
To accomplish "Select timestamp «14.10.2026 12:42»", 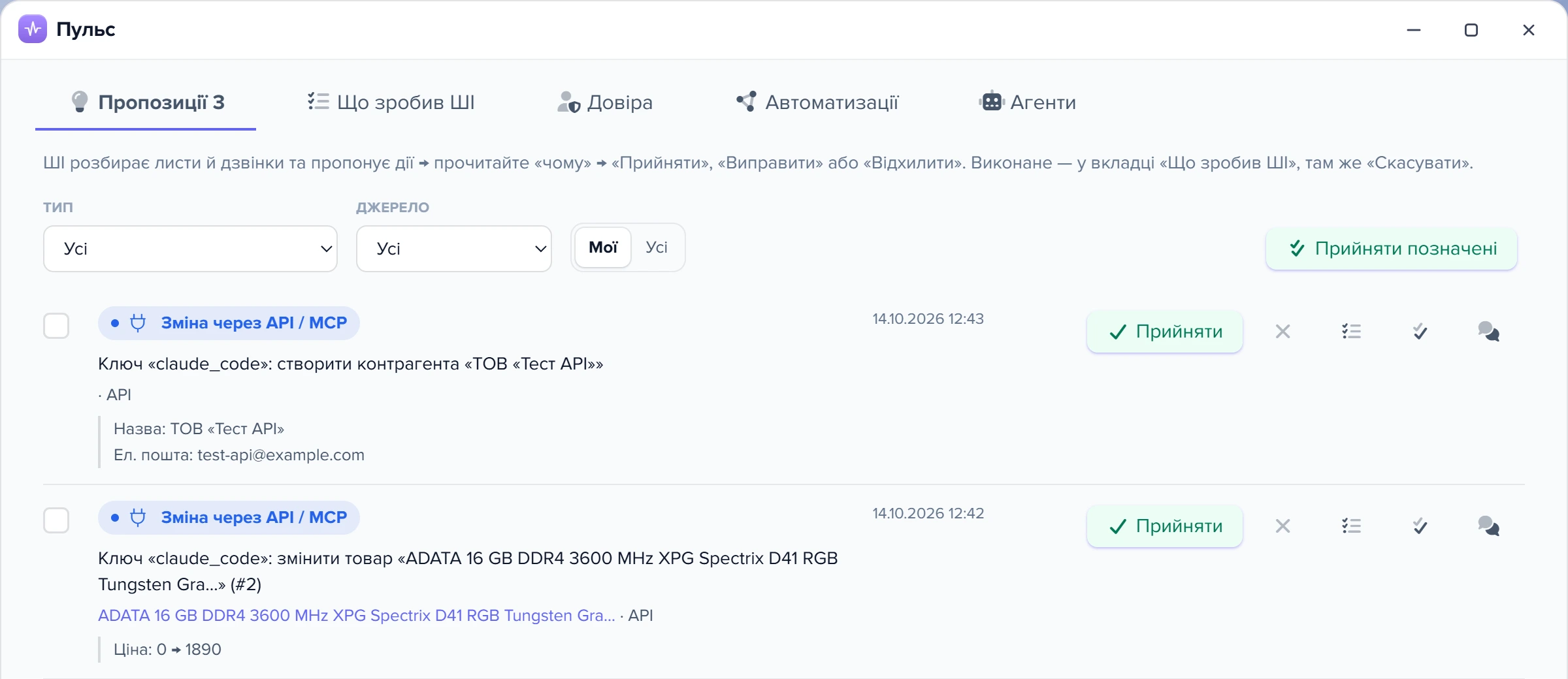I will [x=928, y=513].
